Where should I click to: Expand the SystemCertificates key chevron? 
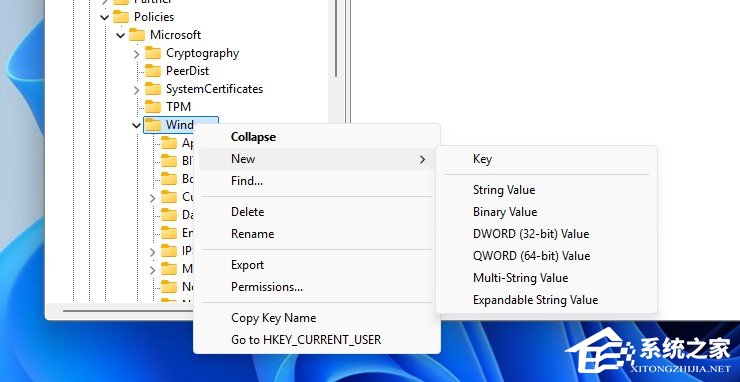tap(136, 89)
